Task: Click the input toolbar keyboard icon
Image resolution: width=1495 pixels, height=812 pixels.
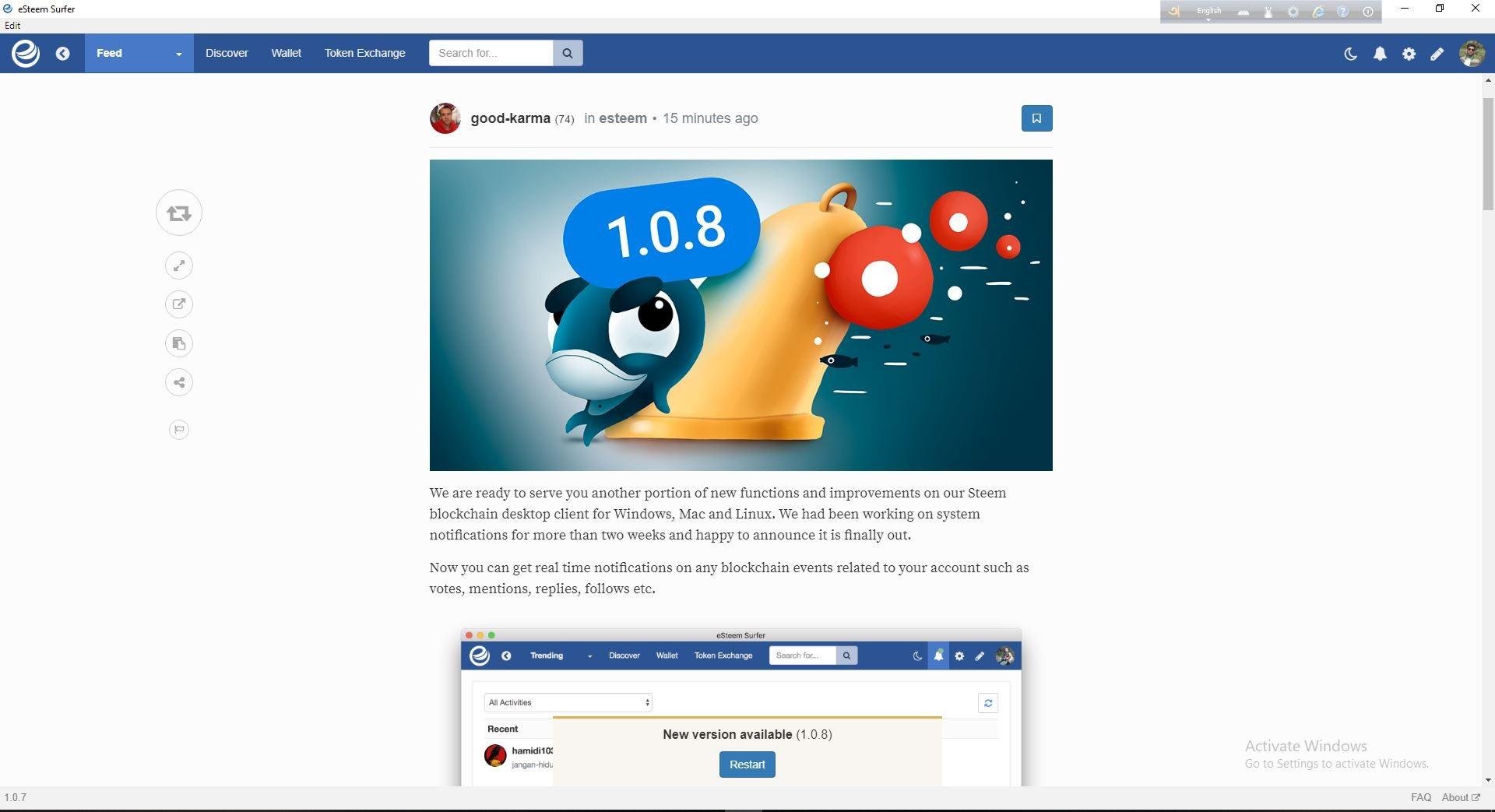Action: [x=1243, y=12]
